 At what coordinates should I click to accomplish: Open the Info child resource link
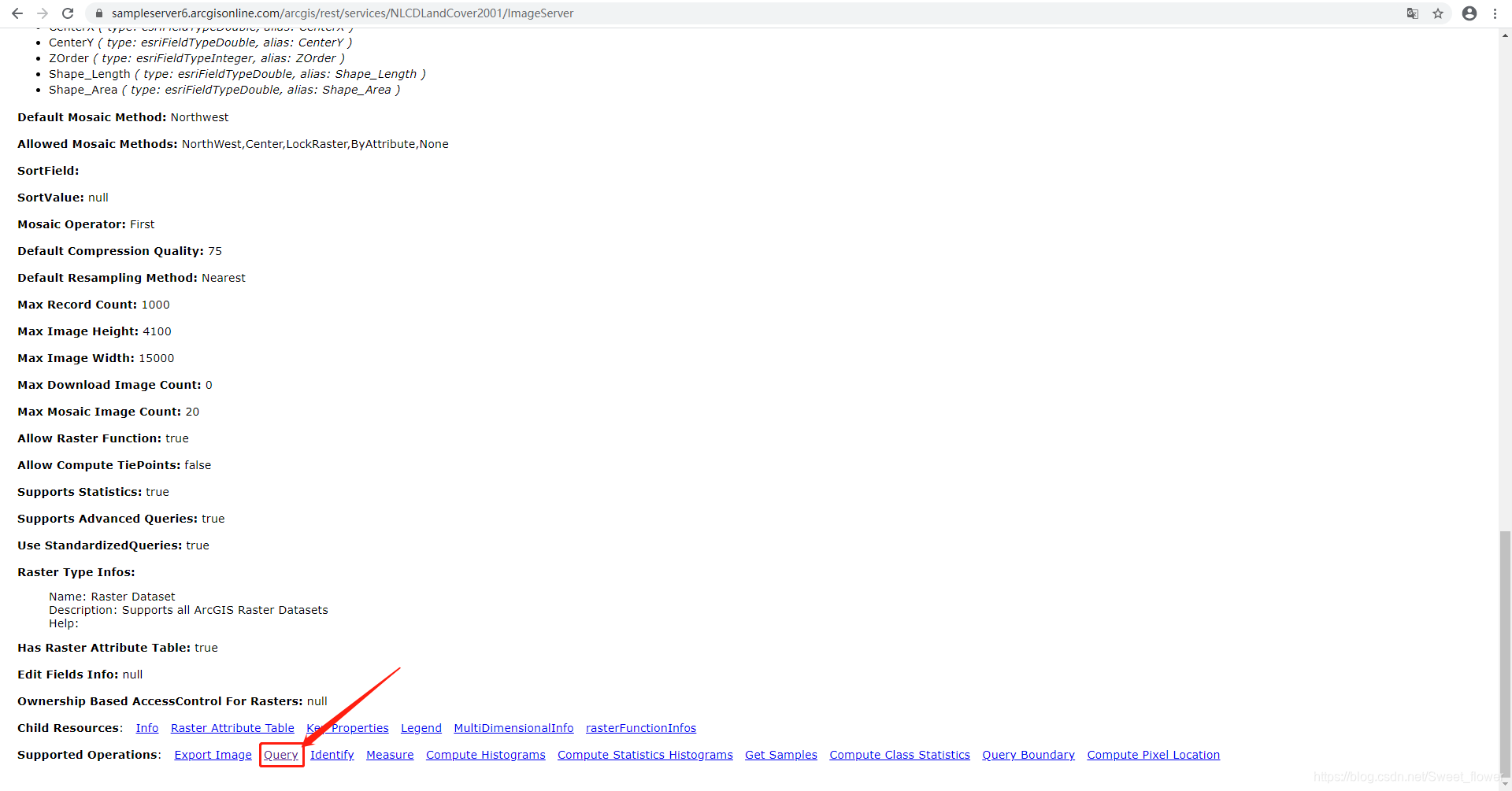pos(147,728)
